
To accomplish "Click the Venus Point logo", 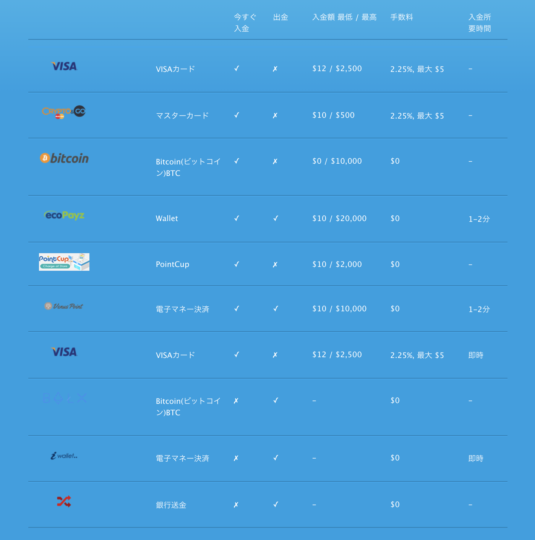I will point(64,306).
